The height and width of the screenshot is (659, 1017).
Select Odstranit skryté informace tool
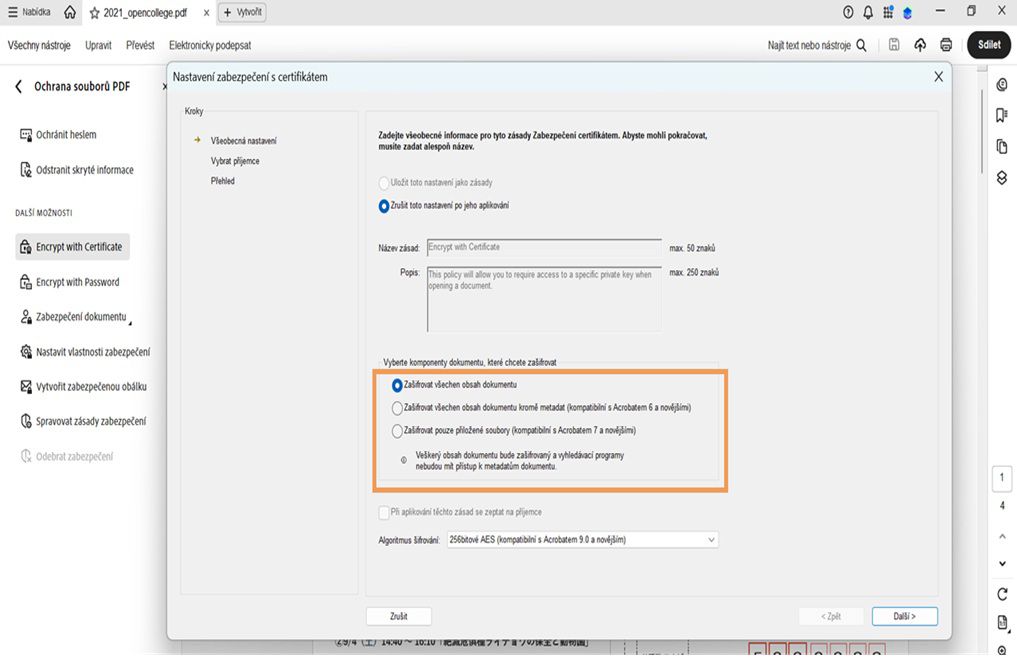[77, 170]
